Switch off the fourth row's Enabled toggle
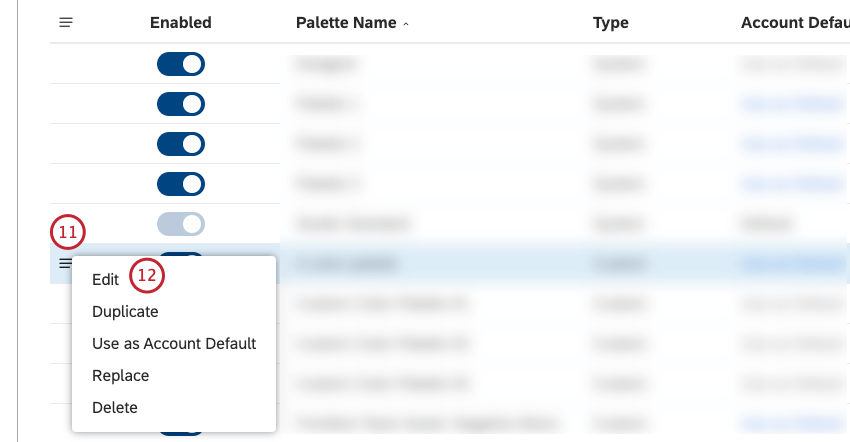The height and width of the screenshot is (442, 850). click(x=181, y=184)
